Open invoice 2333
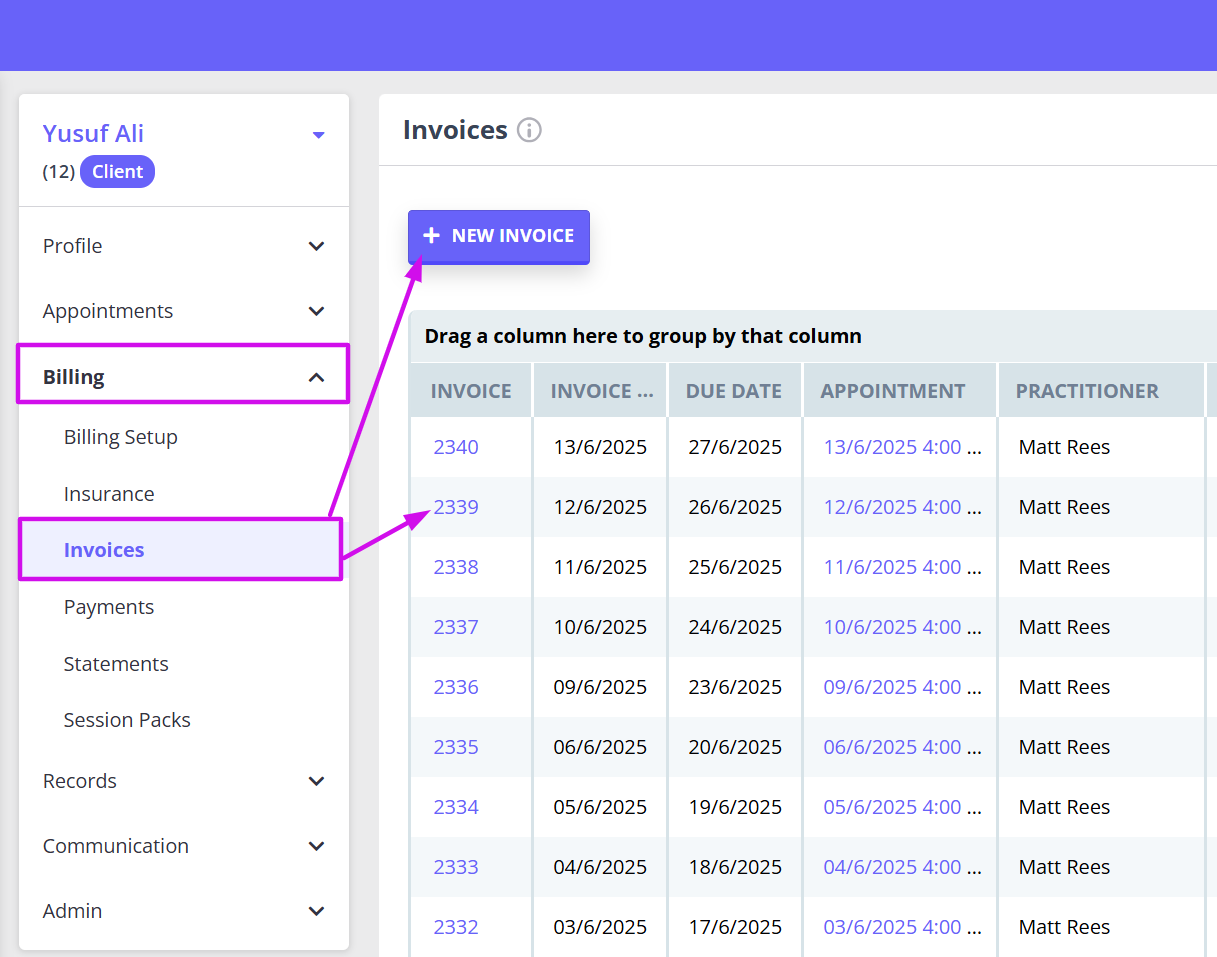 (456, 867)
